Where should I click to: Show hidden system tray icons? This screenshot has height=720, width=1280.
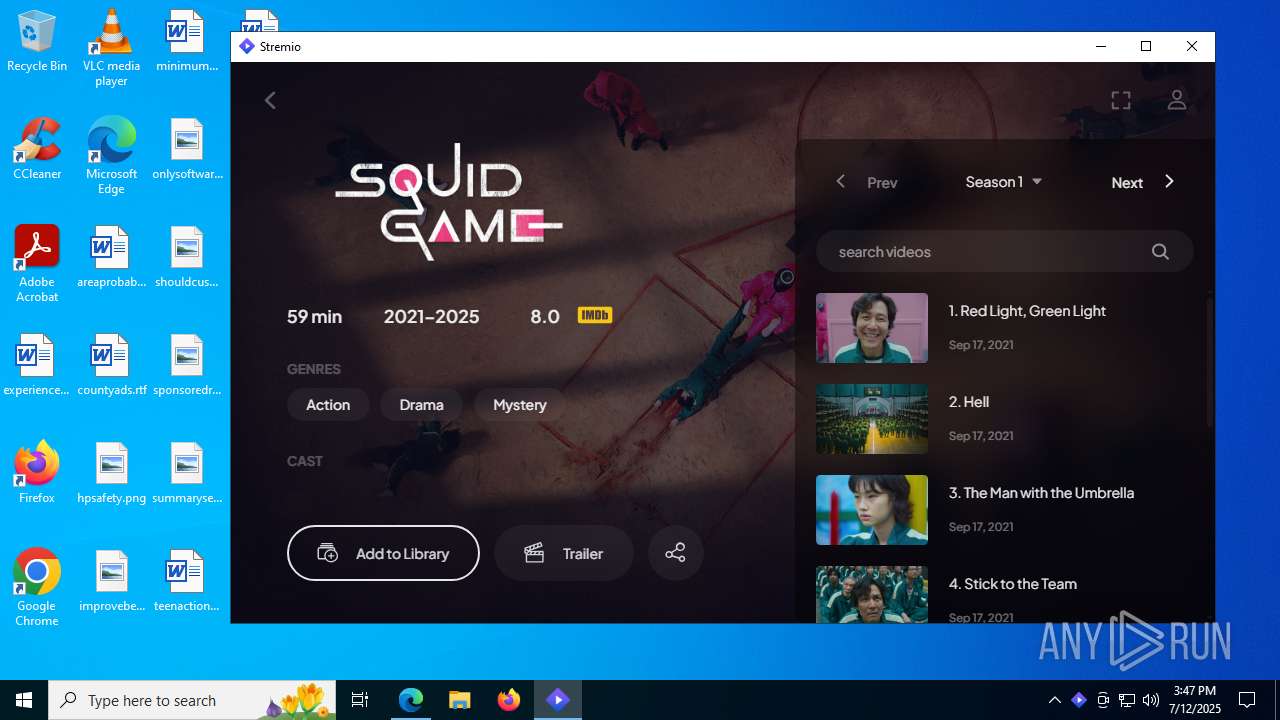(1054, 700)
